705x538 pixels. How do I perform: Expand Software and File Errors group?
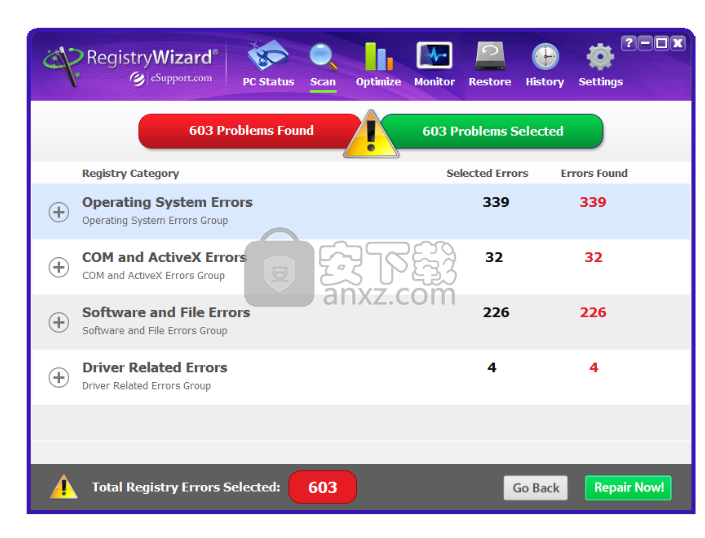[x=59, y=322]
